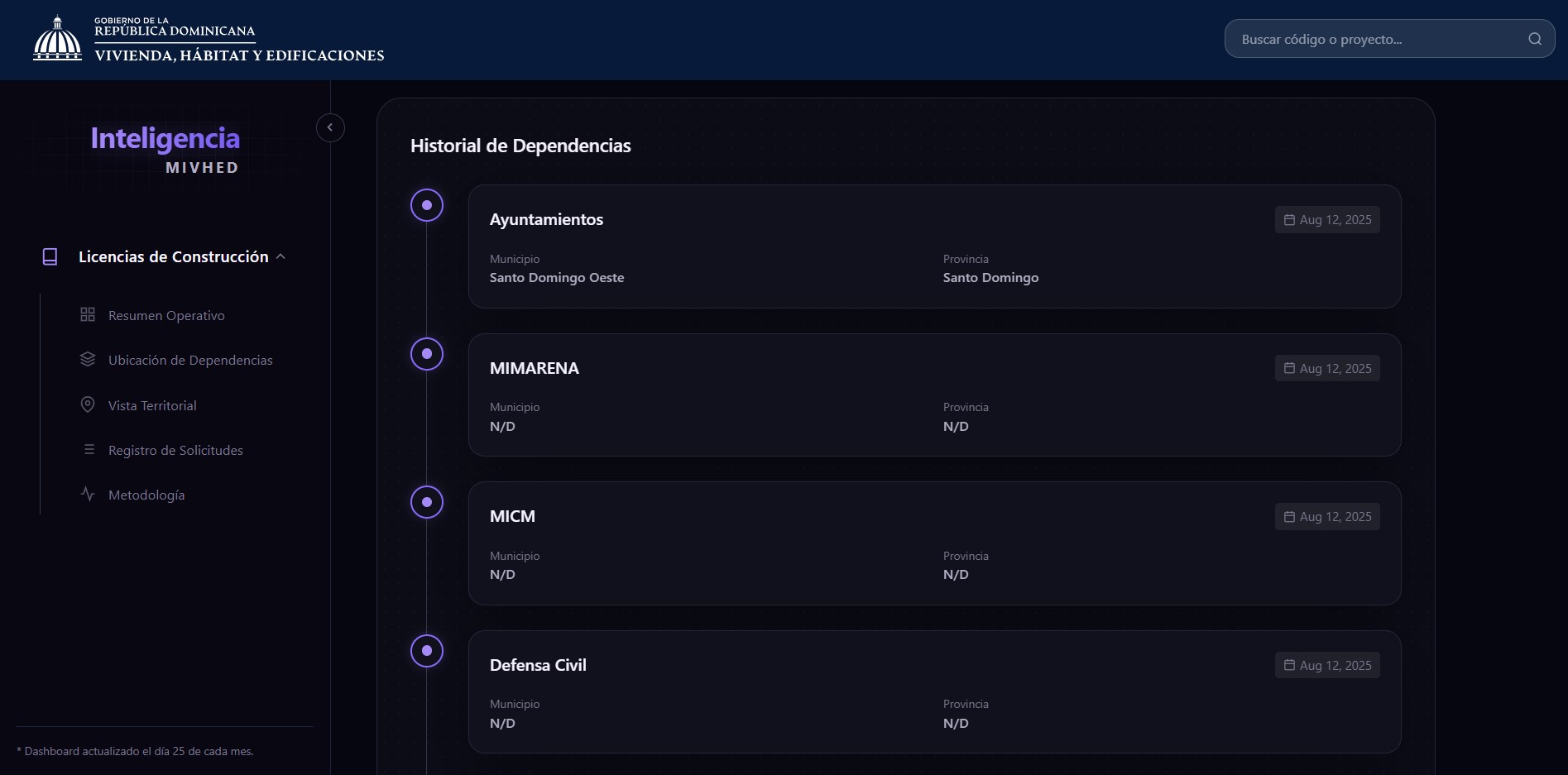Click the search magnifier icon
The image size is (1568, 775).
coord(1534,39)
